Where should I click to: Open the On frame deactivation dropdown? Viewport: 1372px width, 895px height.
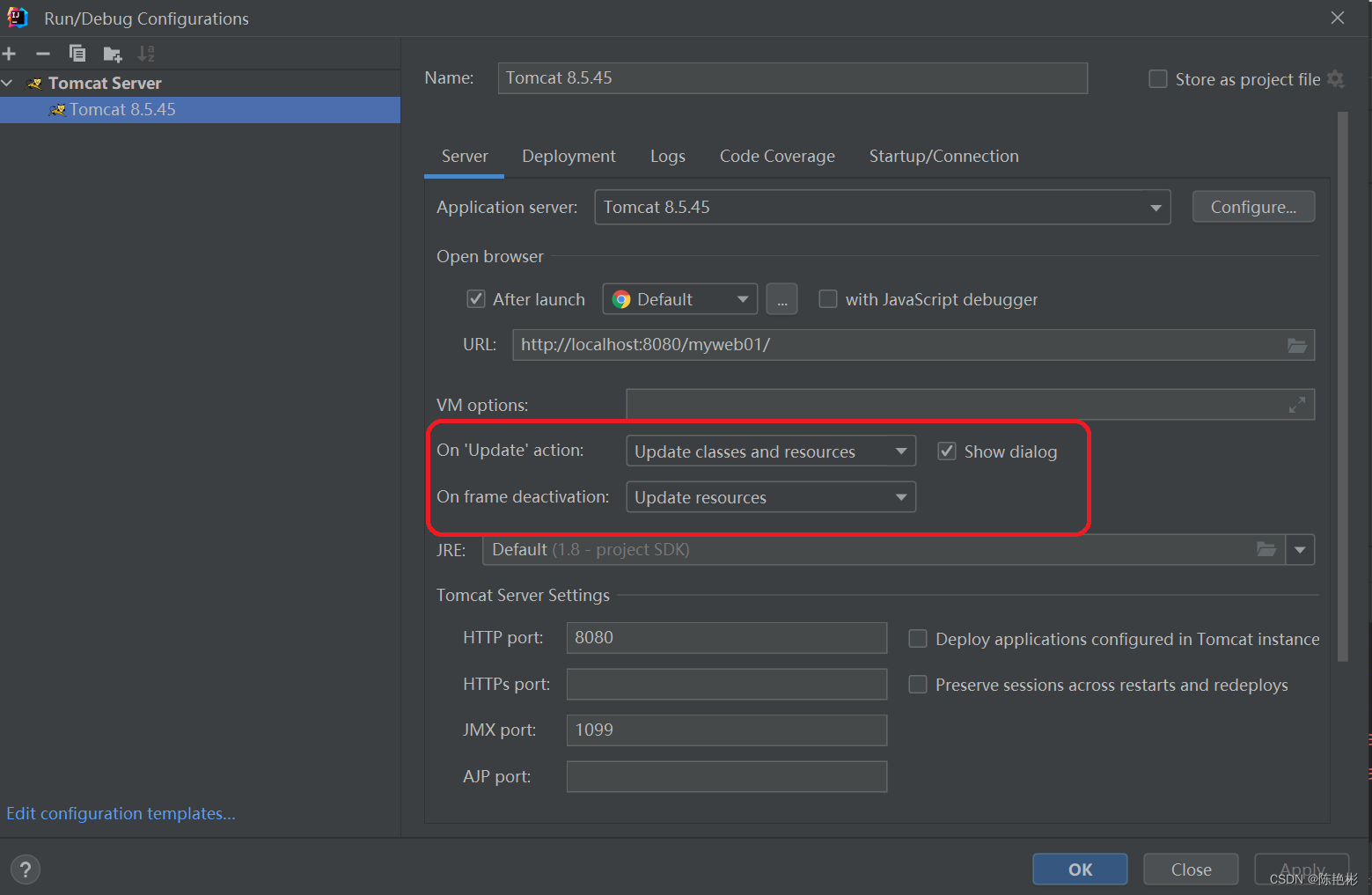[771, 497]
